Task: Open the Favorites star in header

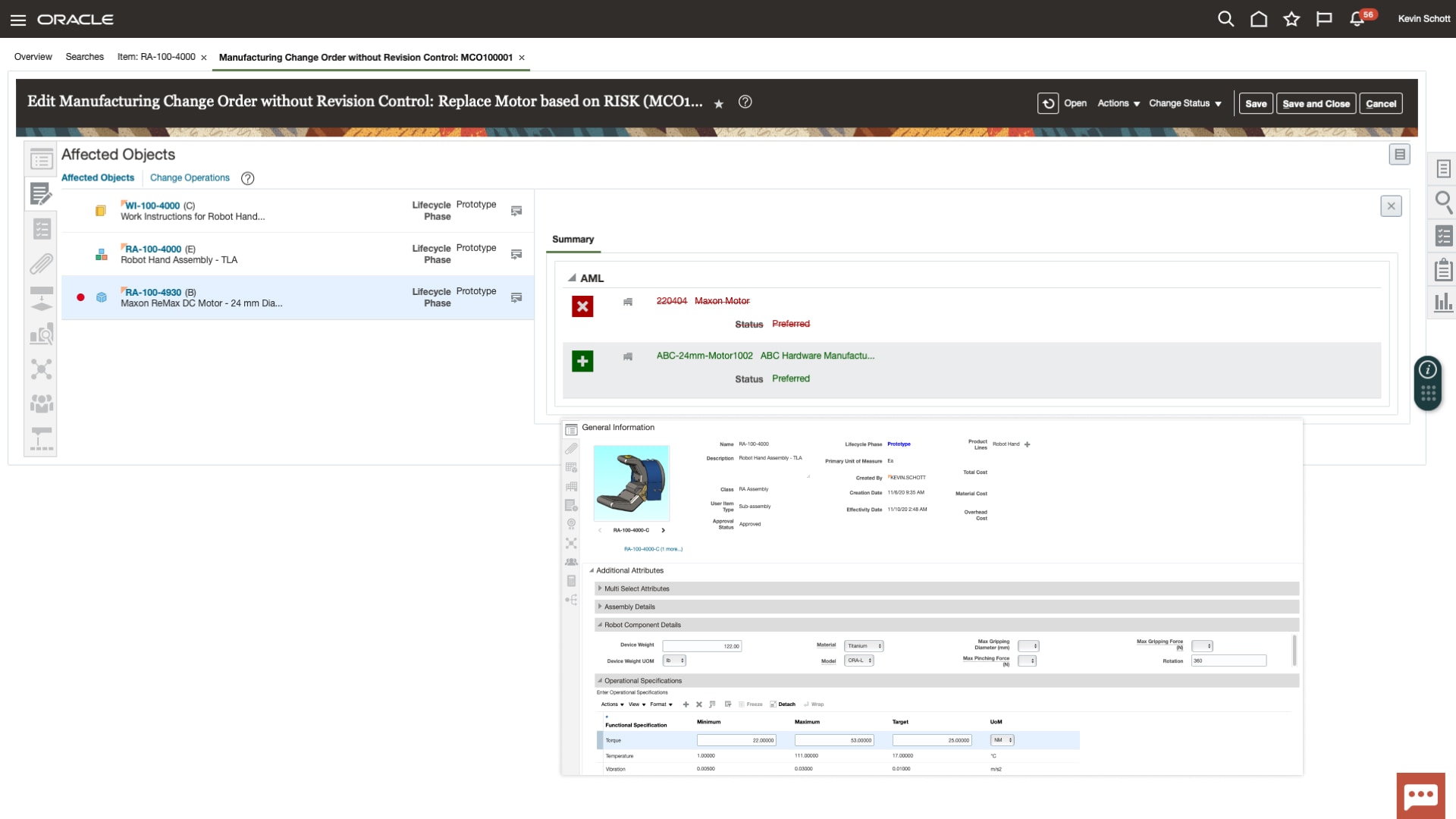Action: (1291, 19)
